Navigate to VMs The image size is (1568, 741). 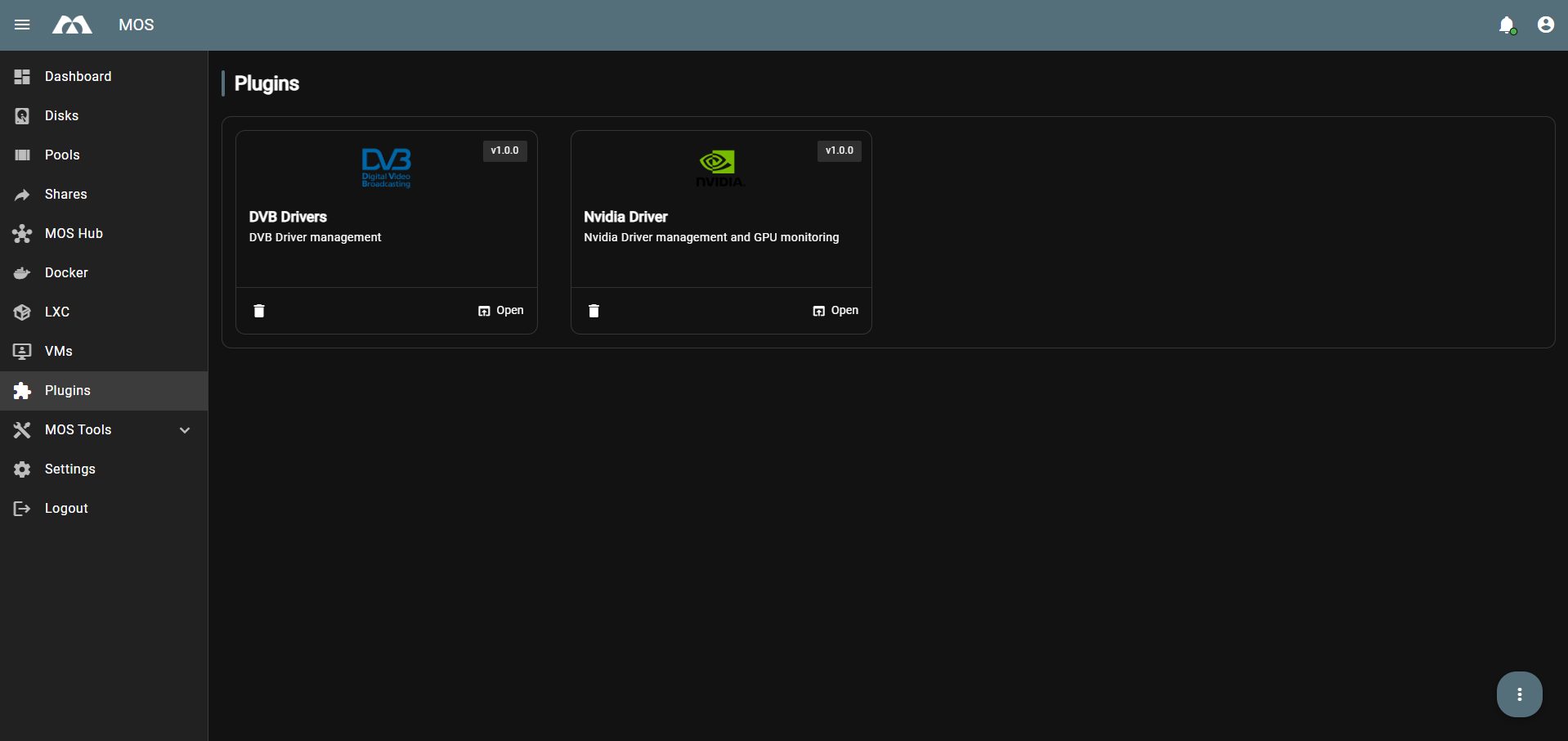click(104, 351)
